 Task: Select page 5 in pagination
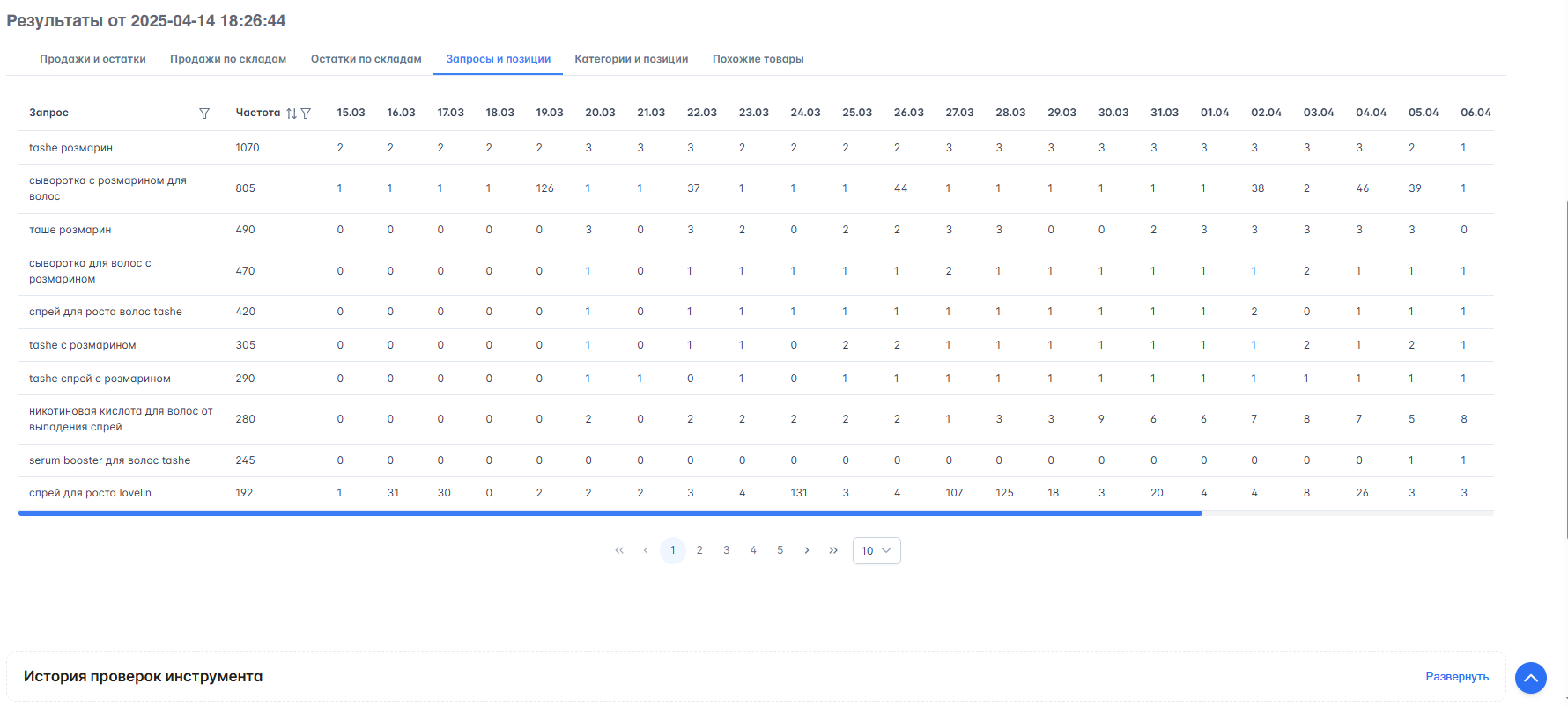(x=780, y=550)
